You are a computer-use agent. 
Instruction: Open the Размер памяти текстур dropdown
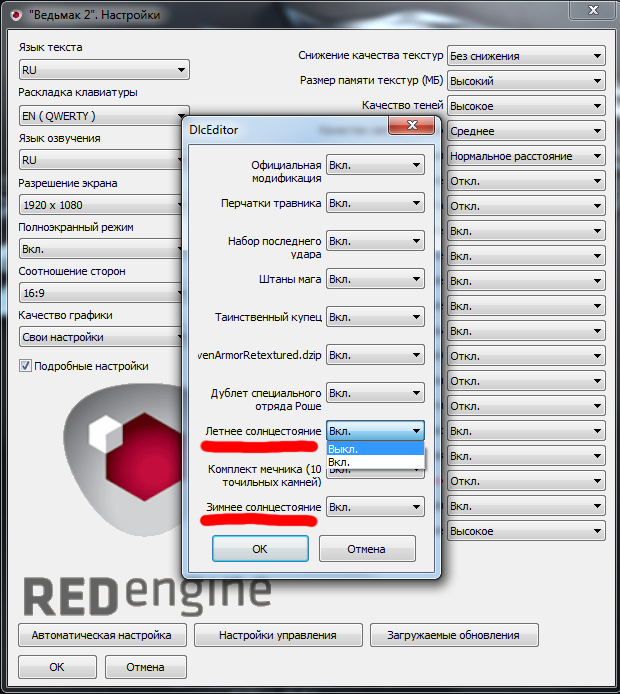(526, 81)
